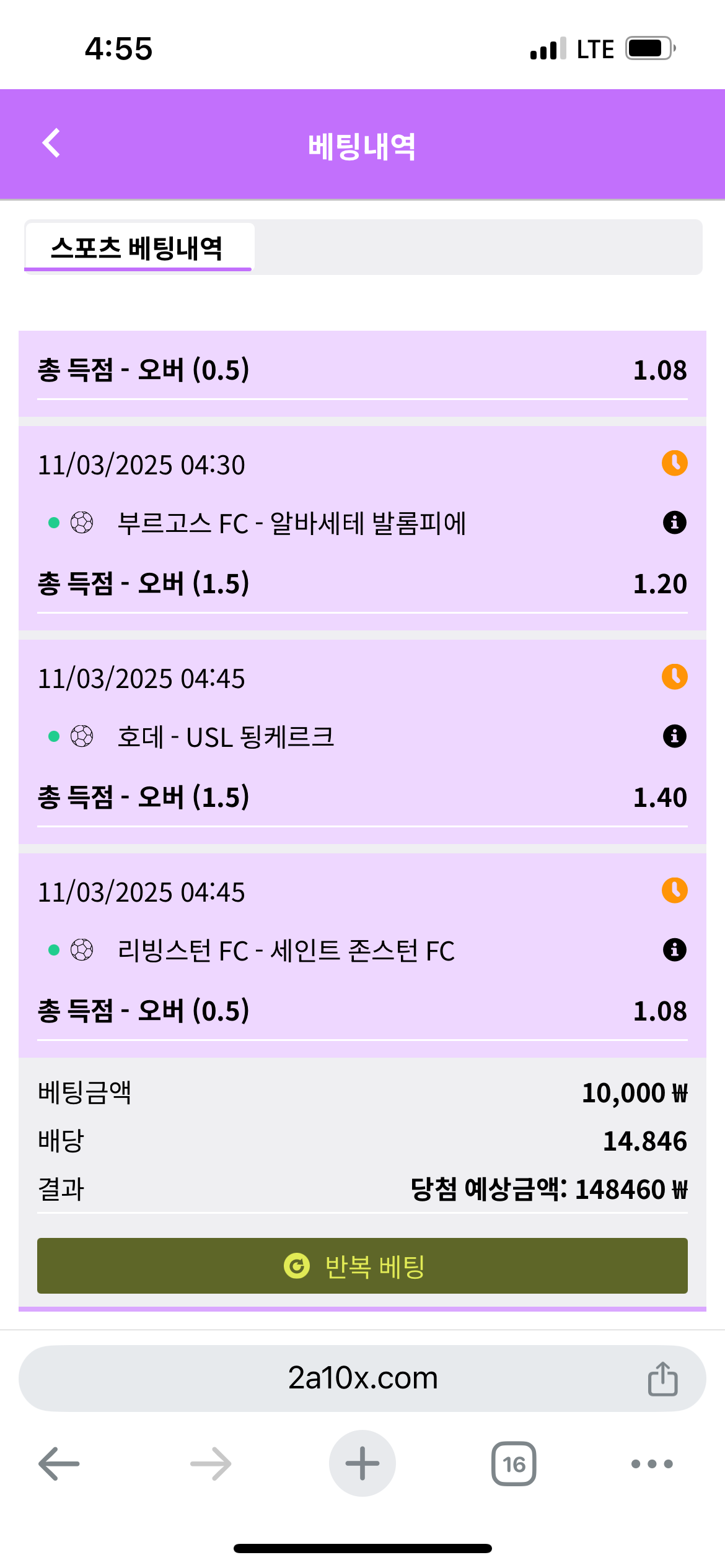
Task: Tap pending clock icon for 호데 match
Action: 674,677
